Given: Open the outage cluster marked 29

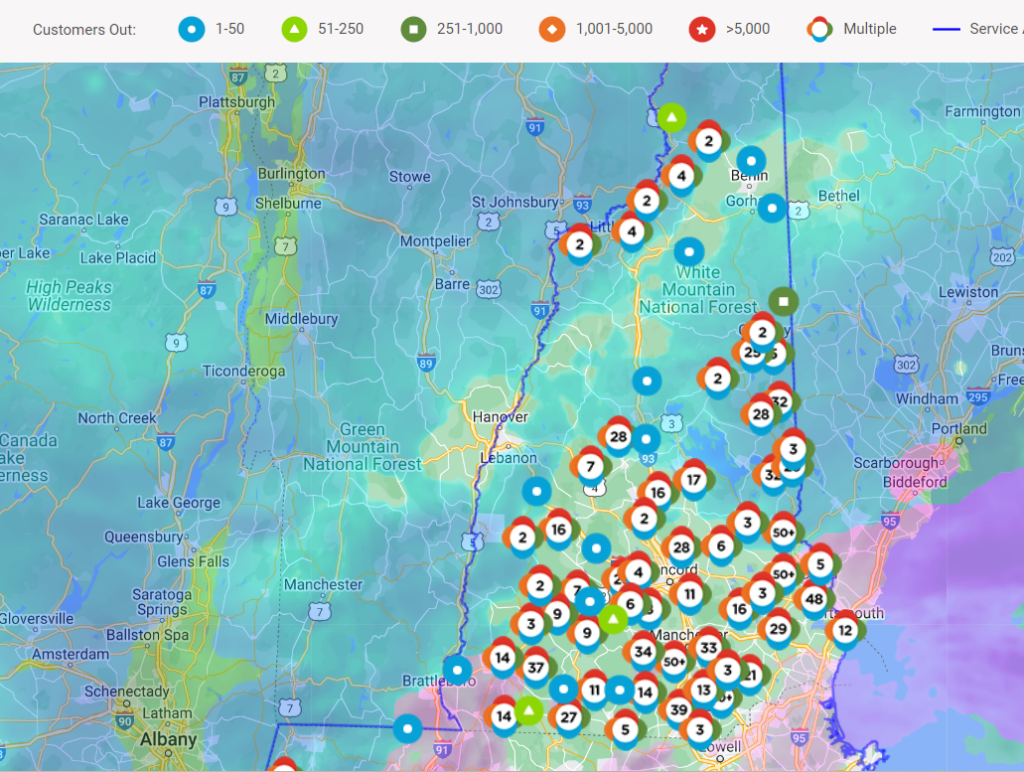Looking at the screenshot, I should click(777, 629).
